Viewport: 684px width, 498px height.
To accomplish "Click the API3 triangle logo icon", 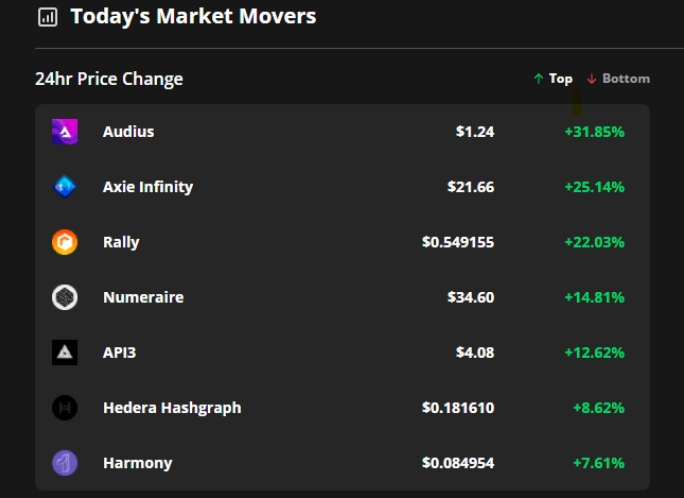I will [x=65, y=352].
